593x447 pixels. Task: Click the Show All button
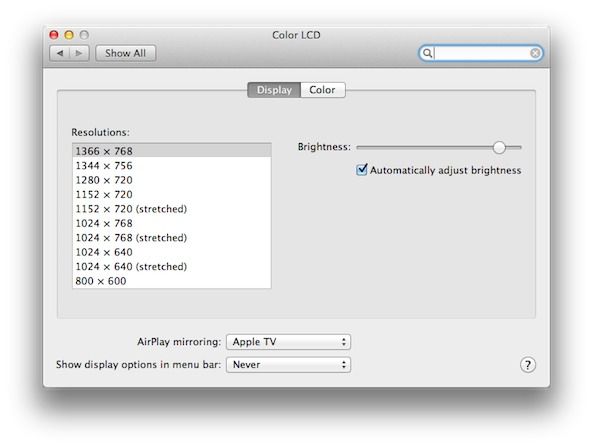coord(126,53)
